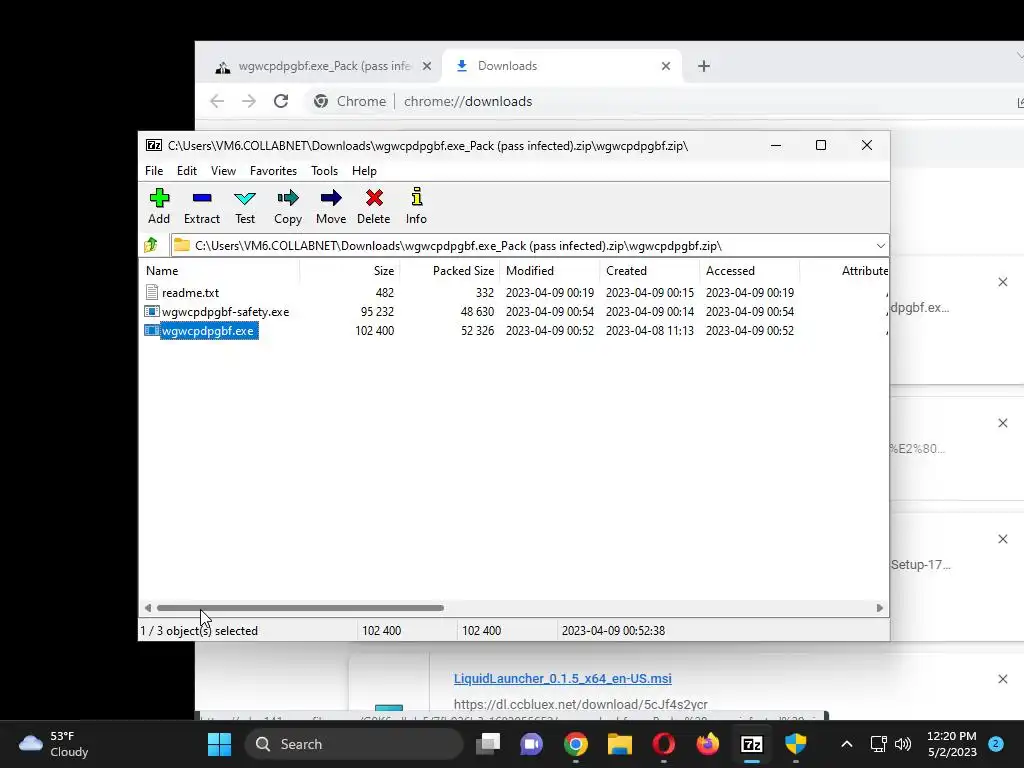Image resolution: width=1024 pixels, height=768 pixels.
Task: Open the File menu
Action: [x=154, y=170]
